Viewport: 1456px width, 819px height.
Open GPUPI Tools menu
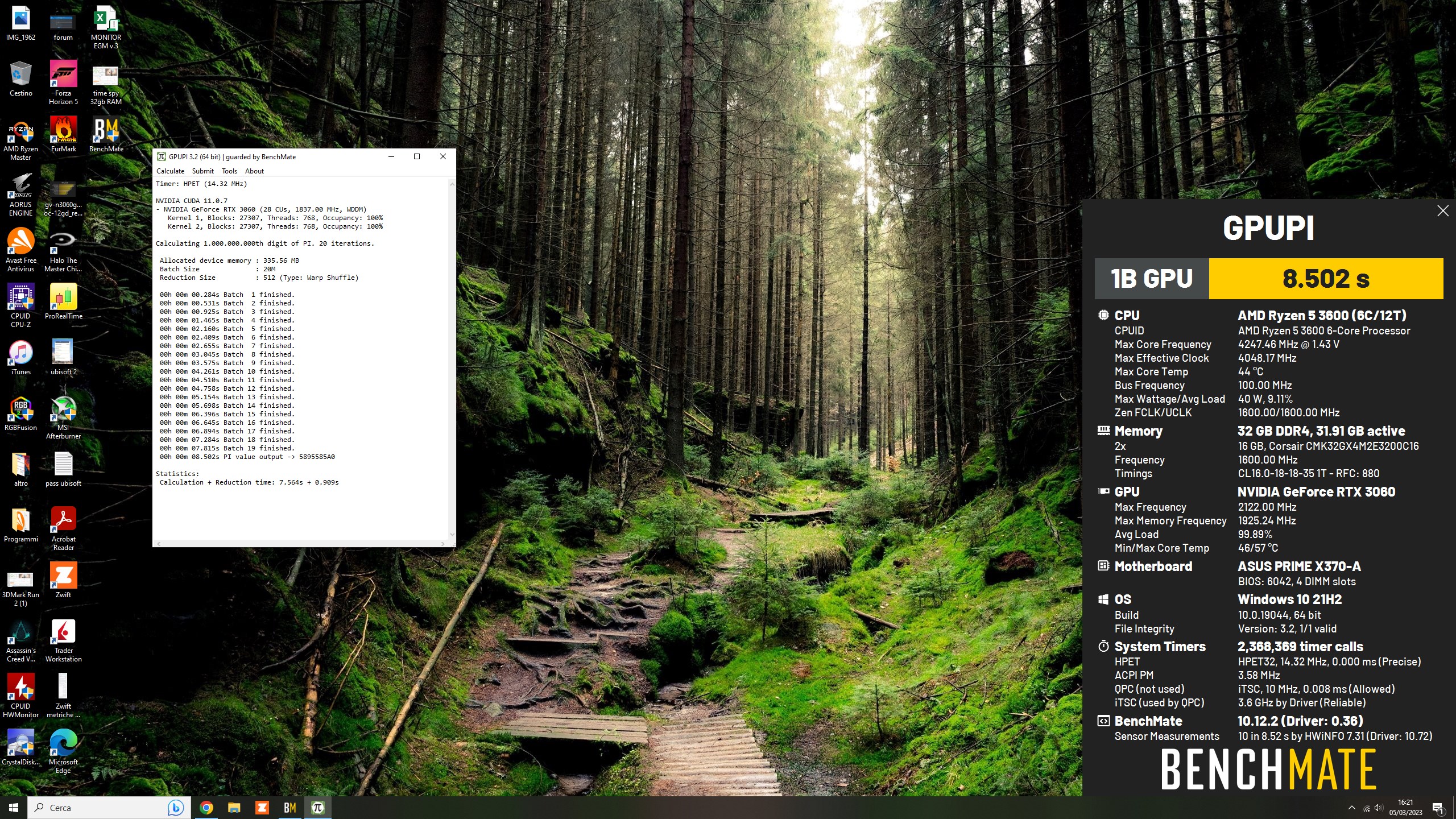[x=229, y=171]
